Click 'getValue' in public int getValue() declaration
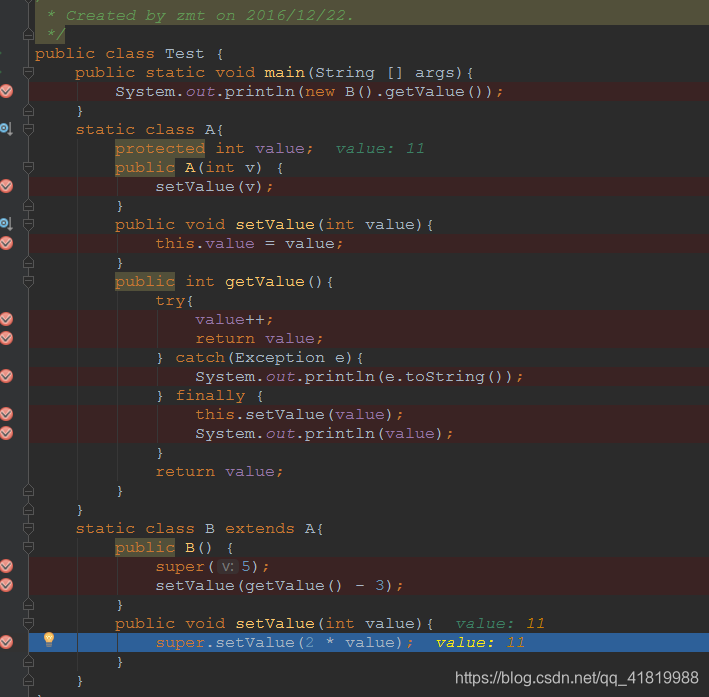The image size is (709, 697). click(265, 281)
